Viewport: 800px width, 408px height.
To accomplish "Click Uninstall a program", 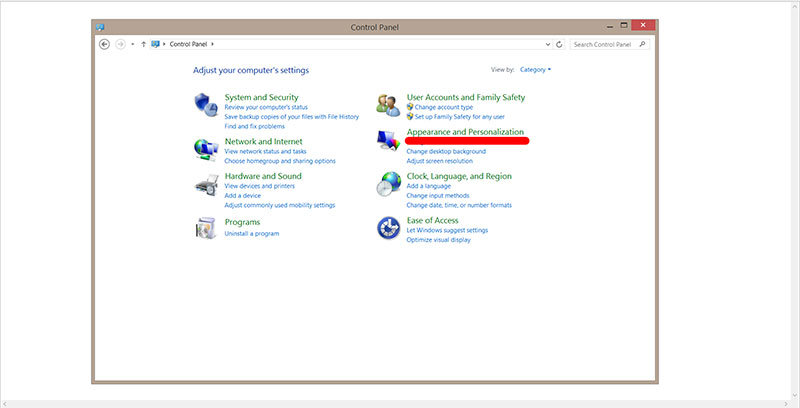I will pos(252,234).
